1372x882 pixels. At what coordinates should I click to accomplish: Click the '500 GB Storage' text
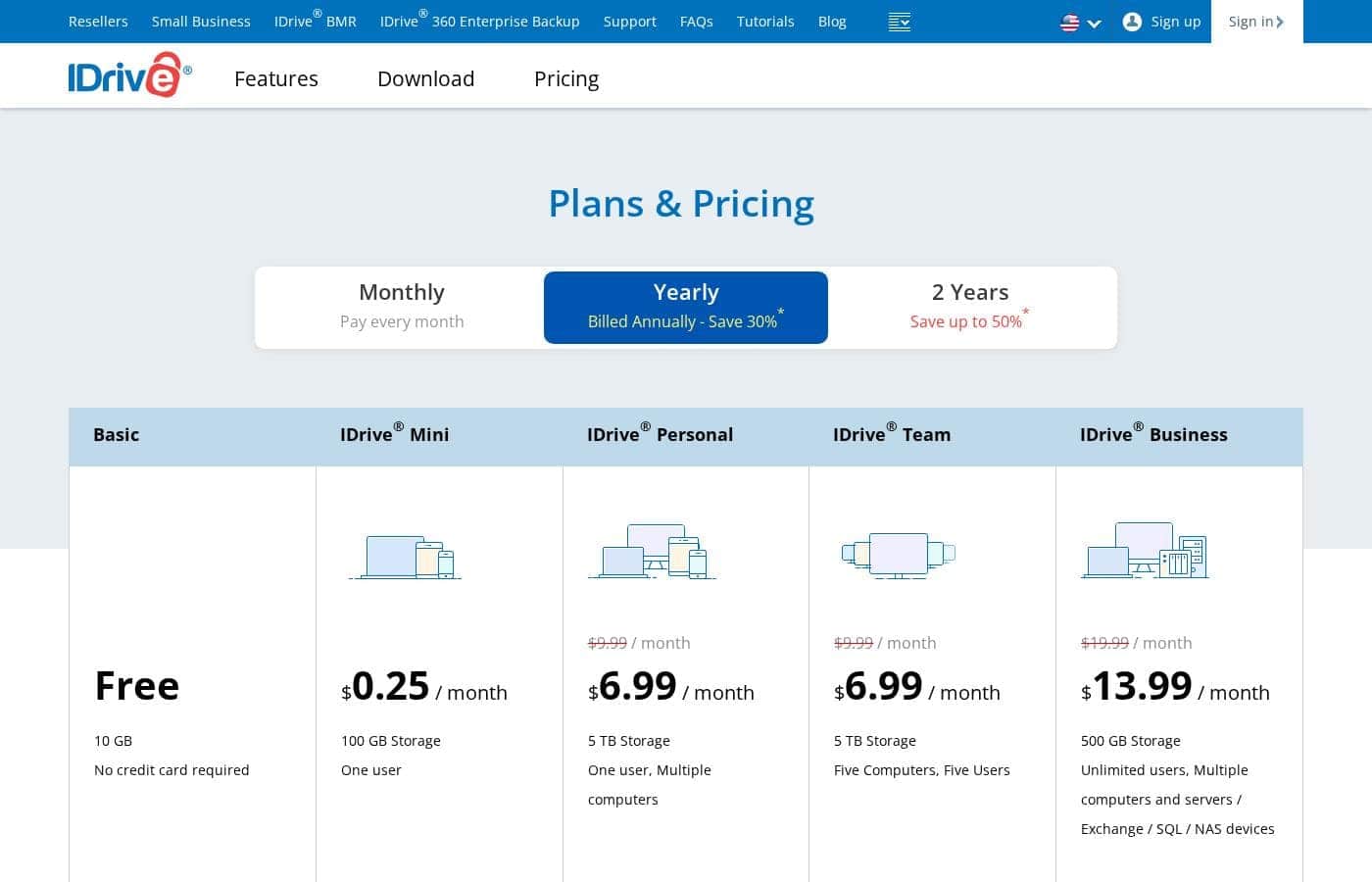click(1131, 741)
